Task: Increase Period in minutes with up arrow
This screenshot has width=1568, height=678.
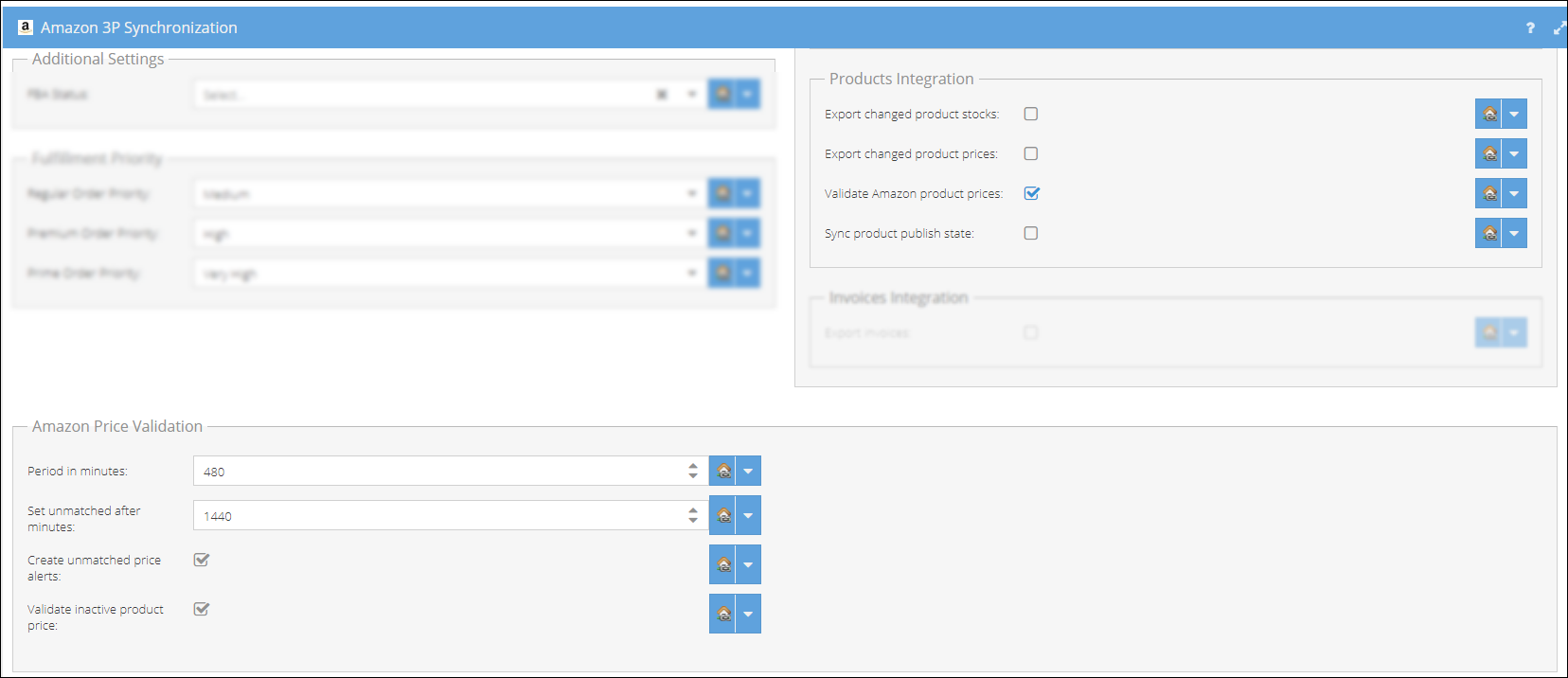Action: coord(693,466)
